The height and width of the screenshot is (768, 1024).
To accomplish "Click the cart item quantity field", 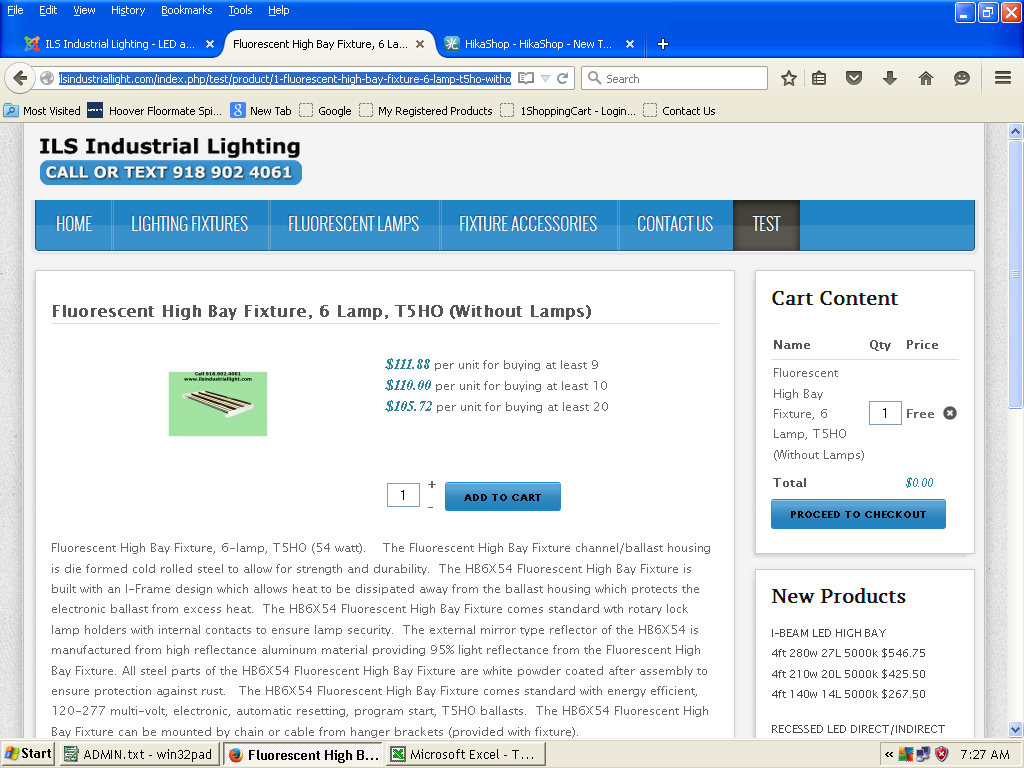I will point(885,413).
